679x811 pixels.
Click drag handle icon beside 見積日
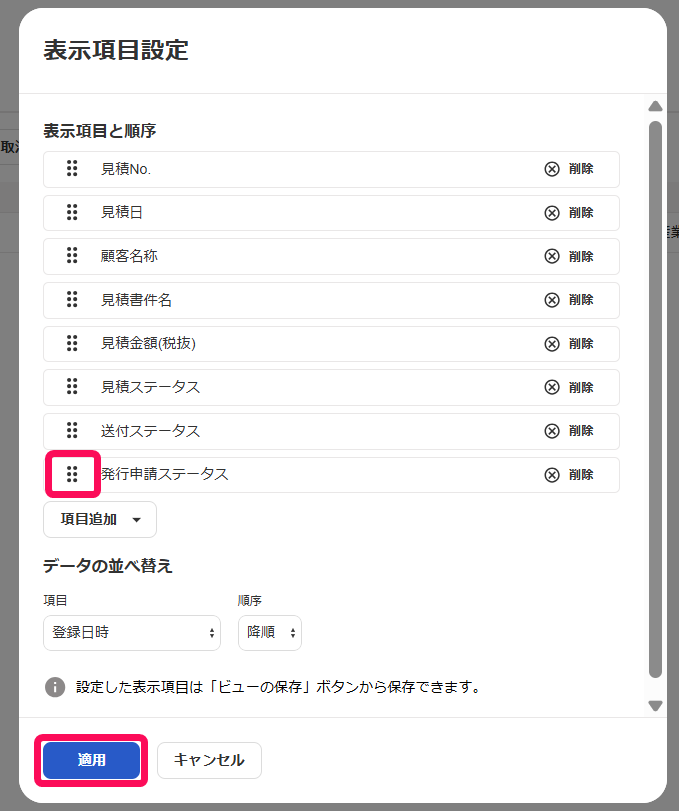(72, 212)
